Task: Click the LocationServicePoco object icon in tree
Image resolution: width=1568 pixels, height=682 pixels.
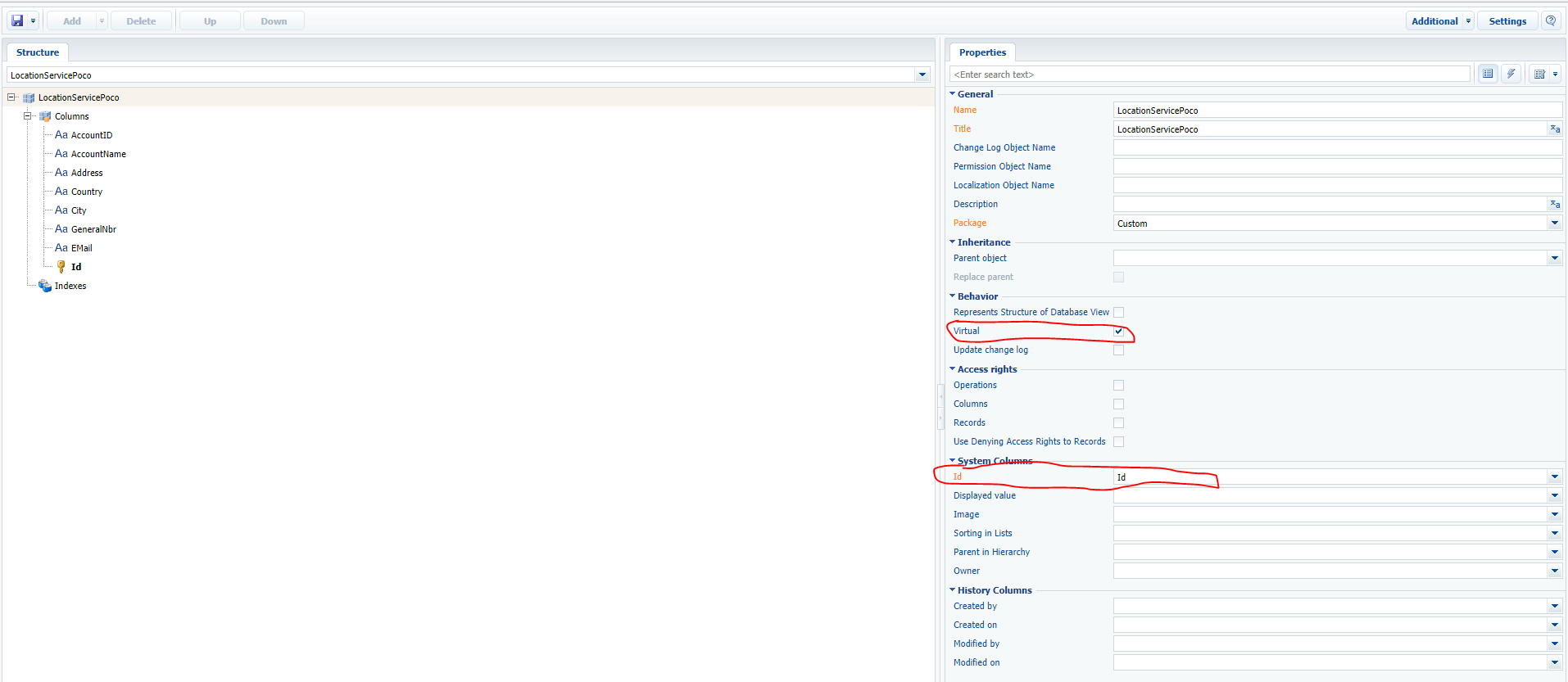Action: coord(29,97)
